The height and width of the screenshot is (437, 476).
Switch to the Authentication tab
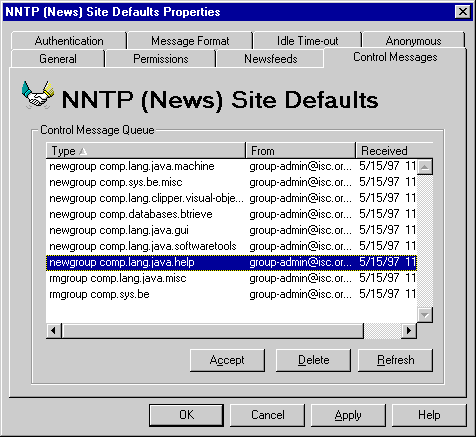coord(69,41)
